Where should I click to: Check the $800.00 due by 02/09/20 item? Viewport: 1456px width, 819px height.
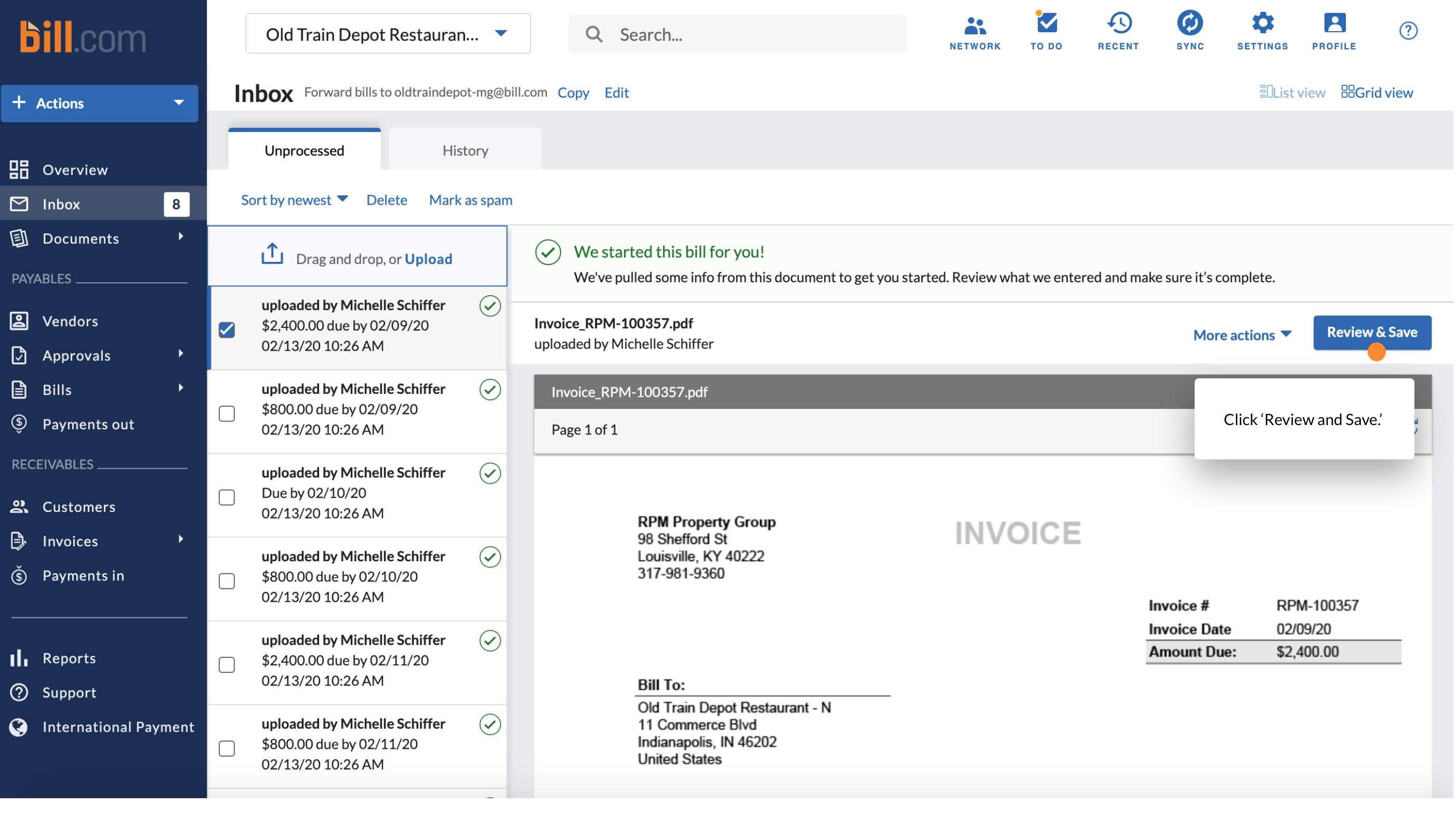227,414
